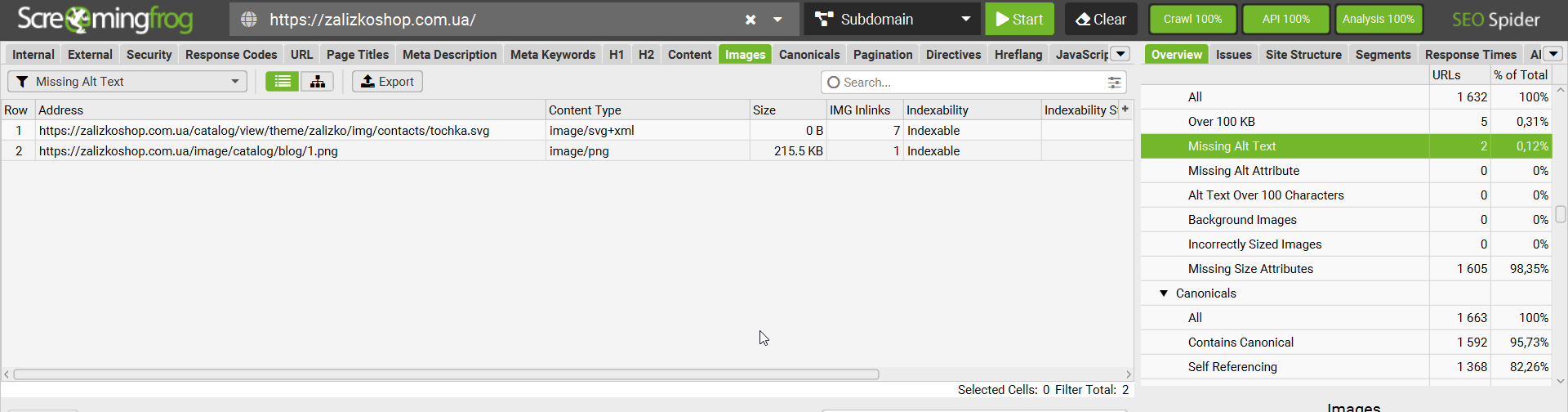Open the Meta Description tab
The image size is (1568, 412).
coord(449,54)
